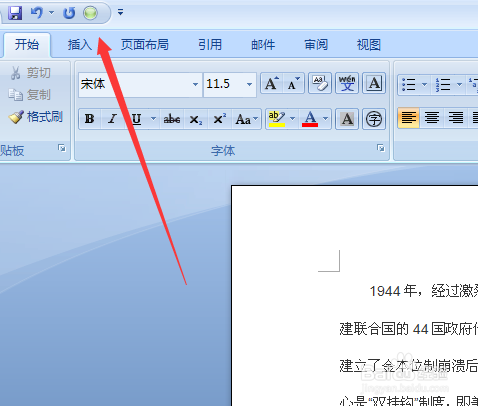The width and height of the screenshot is (478, 406).
Task: Click the Undo arrow icon
Action: pyautogui.click(x=36, y=13)
